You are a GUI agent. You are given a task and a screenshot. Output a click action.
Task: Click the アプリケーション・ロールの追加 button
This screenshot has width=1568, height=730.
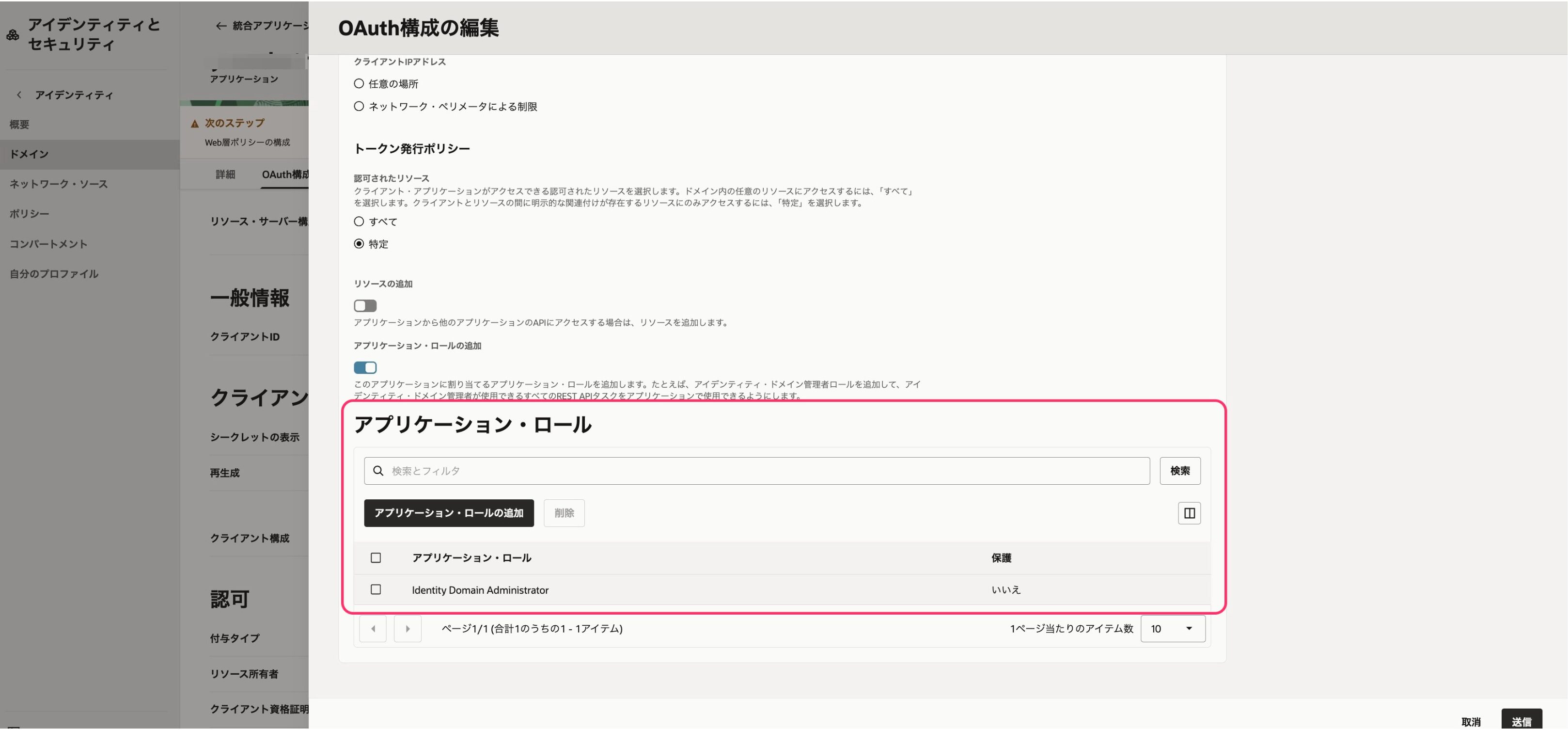point(449,513)
